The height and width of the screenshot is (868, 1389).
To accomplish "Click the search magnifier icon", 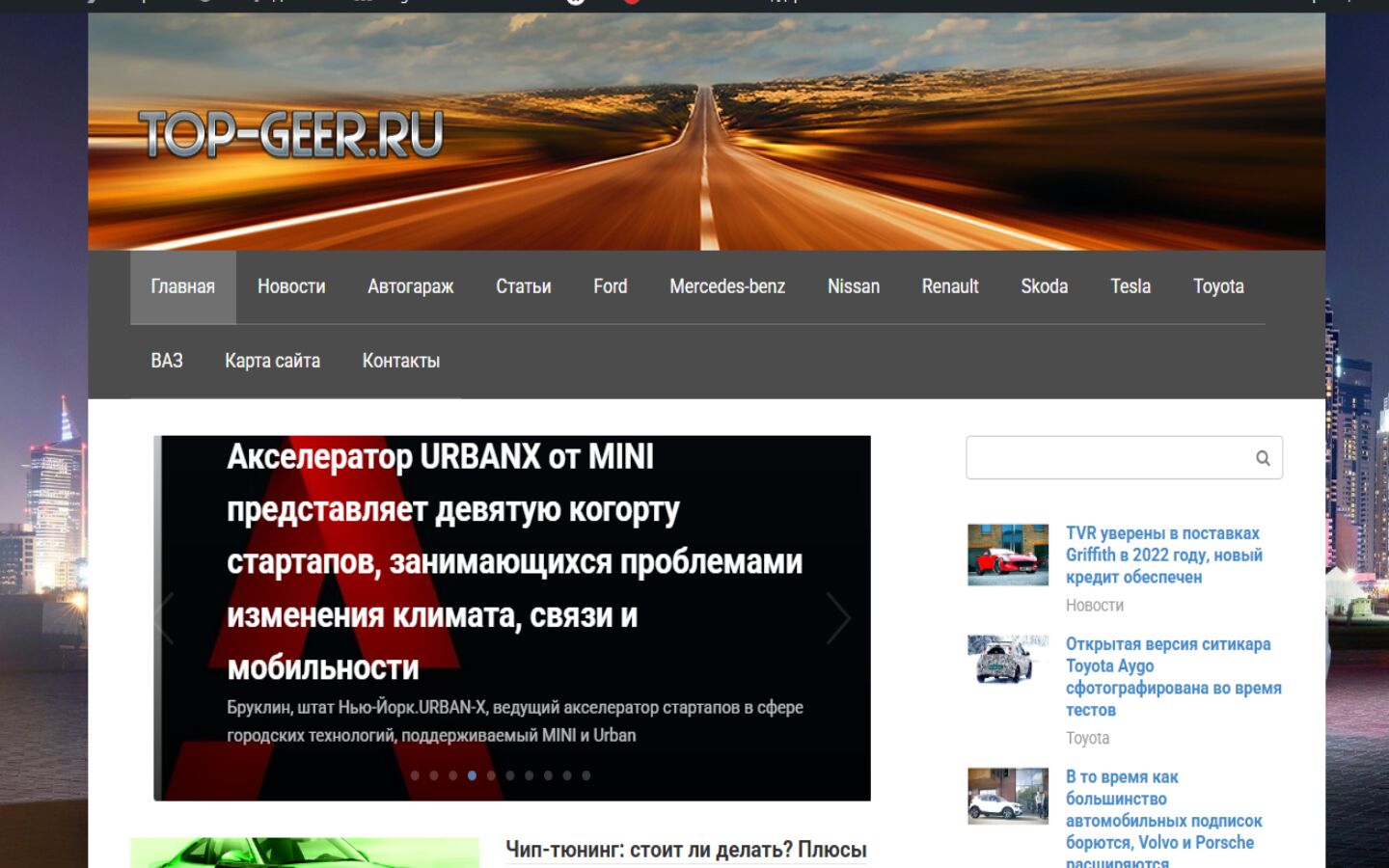I will (x=1263, y=458).
